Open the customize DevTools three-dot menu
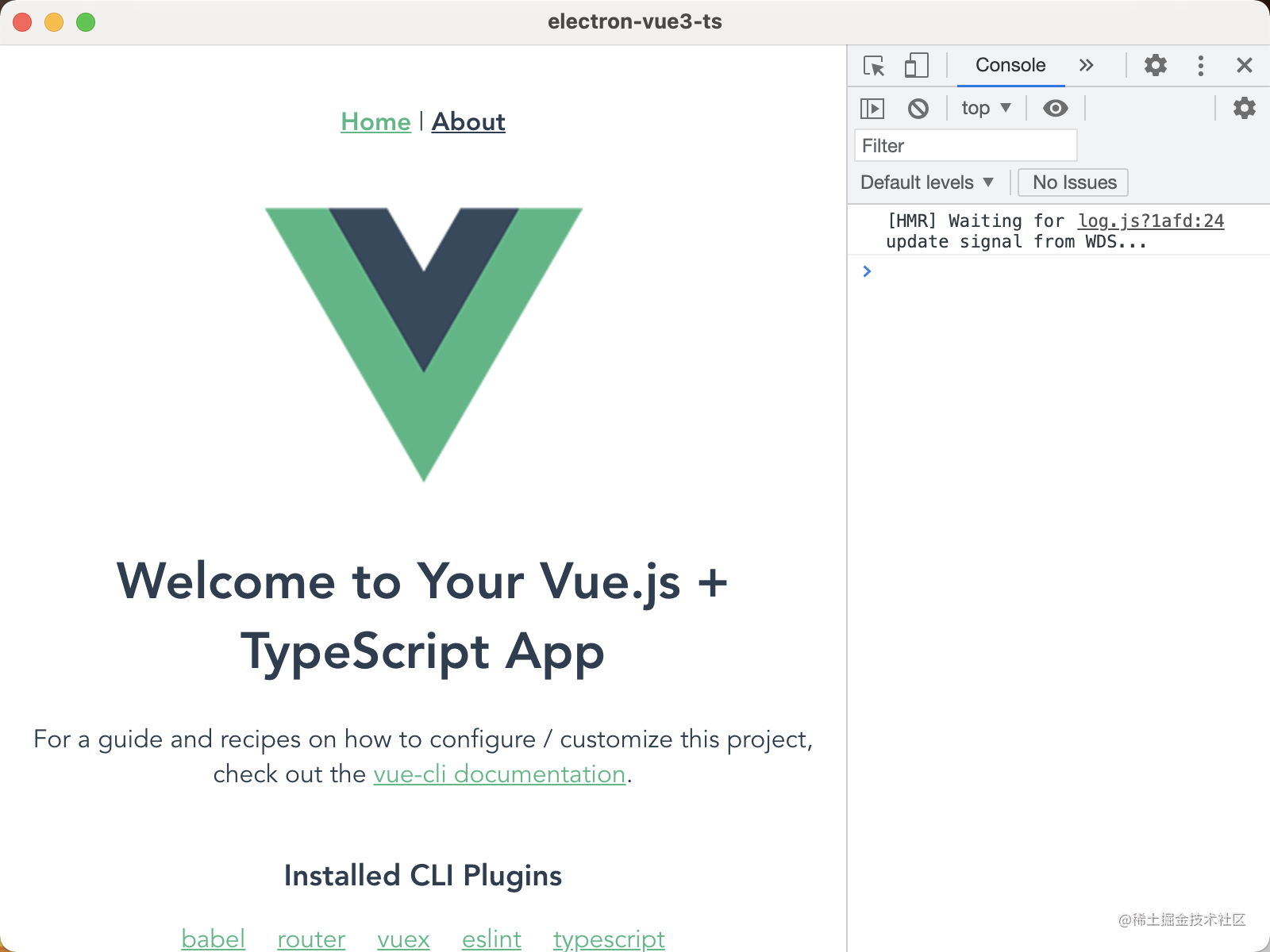The image size is (1270, 952). (x=1200, y=66)
